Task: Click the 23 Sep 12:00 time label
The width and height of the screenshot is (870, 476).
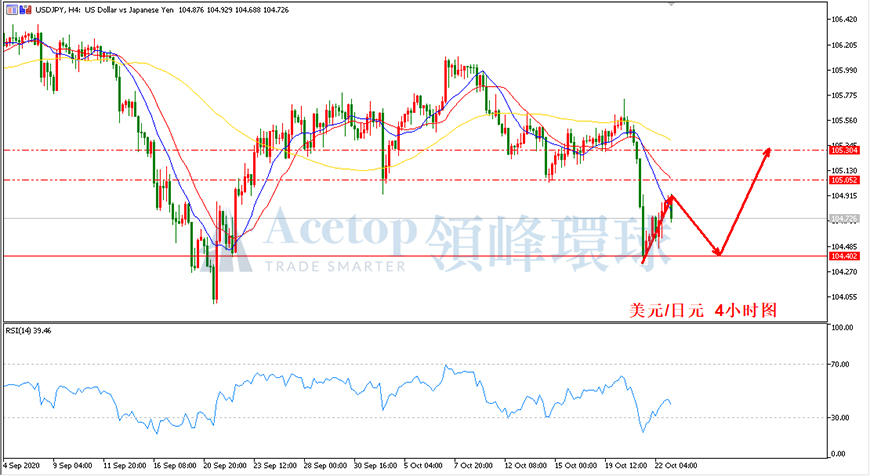Action: tap(275, 465)
